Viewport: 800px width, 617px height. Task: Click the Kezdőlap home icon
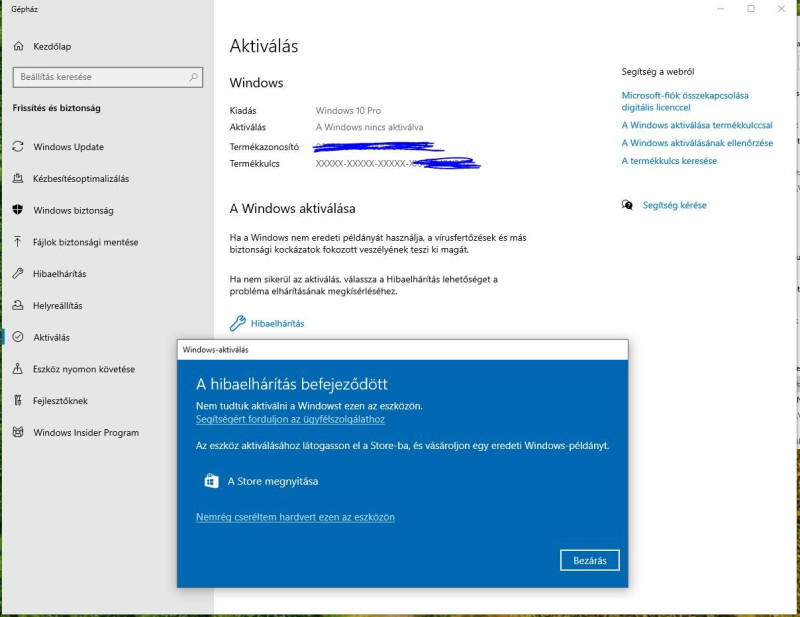(18, 46)
